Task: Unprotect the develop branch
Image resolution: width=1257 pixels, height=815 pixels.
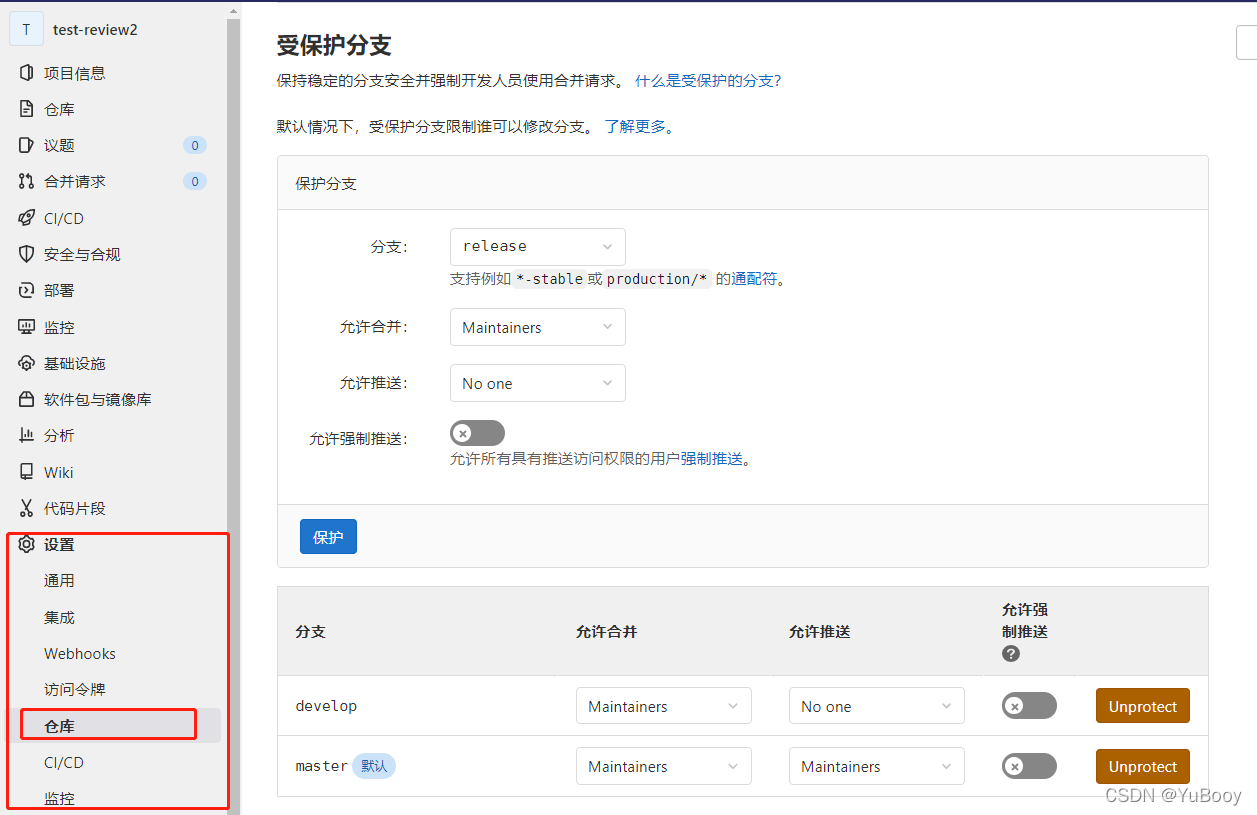Action: coord(1143,706)
